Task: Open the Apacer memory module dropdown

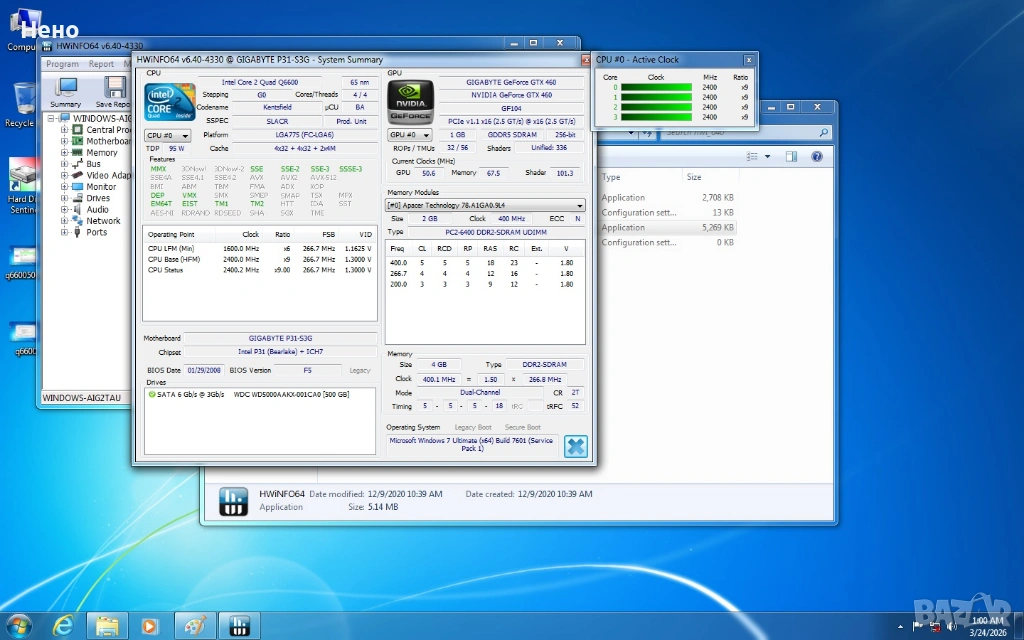Action: tap(486, 205)
